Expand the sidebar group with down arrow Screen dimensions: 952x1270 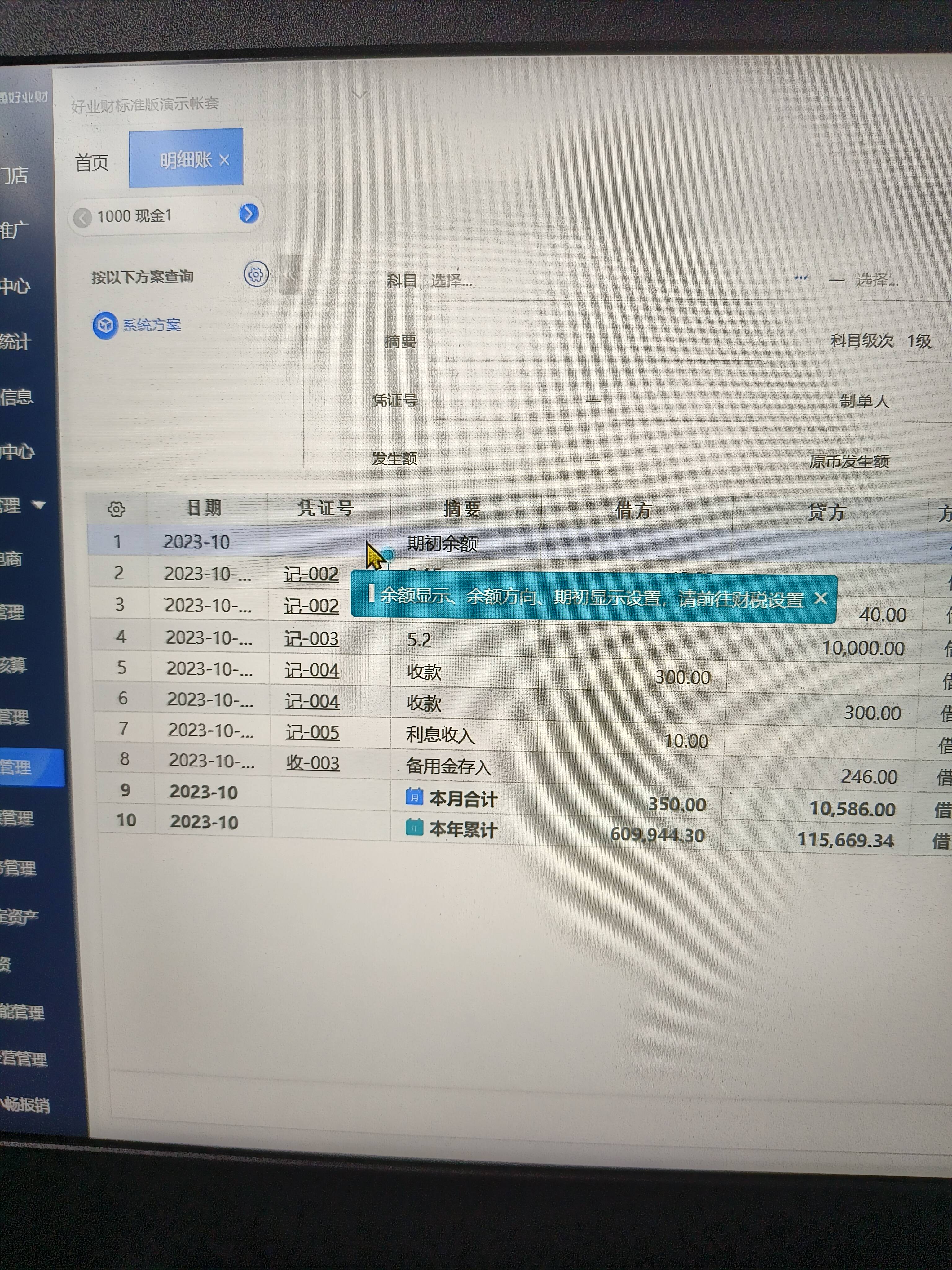39,505
